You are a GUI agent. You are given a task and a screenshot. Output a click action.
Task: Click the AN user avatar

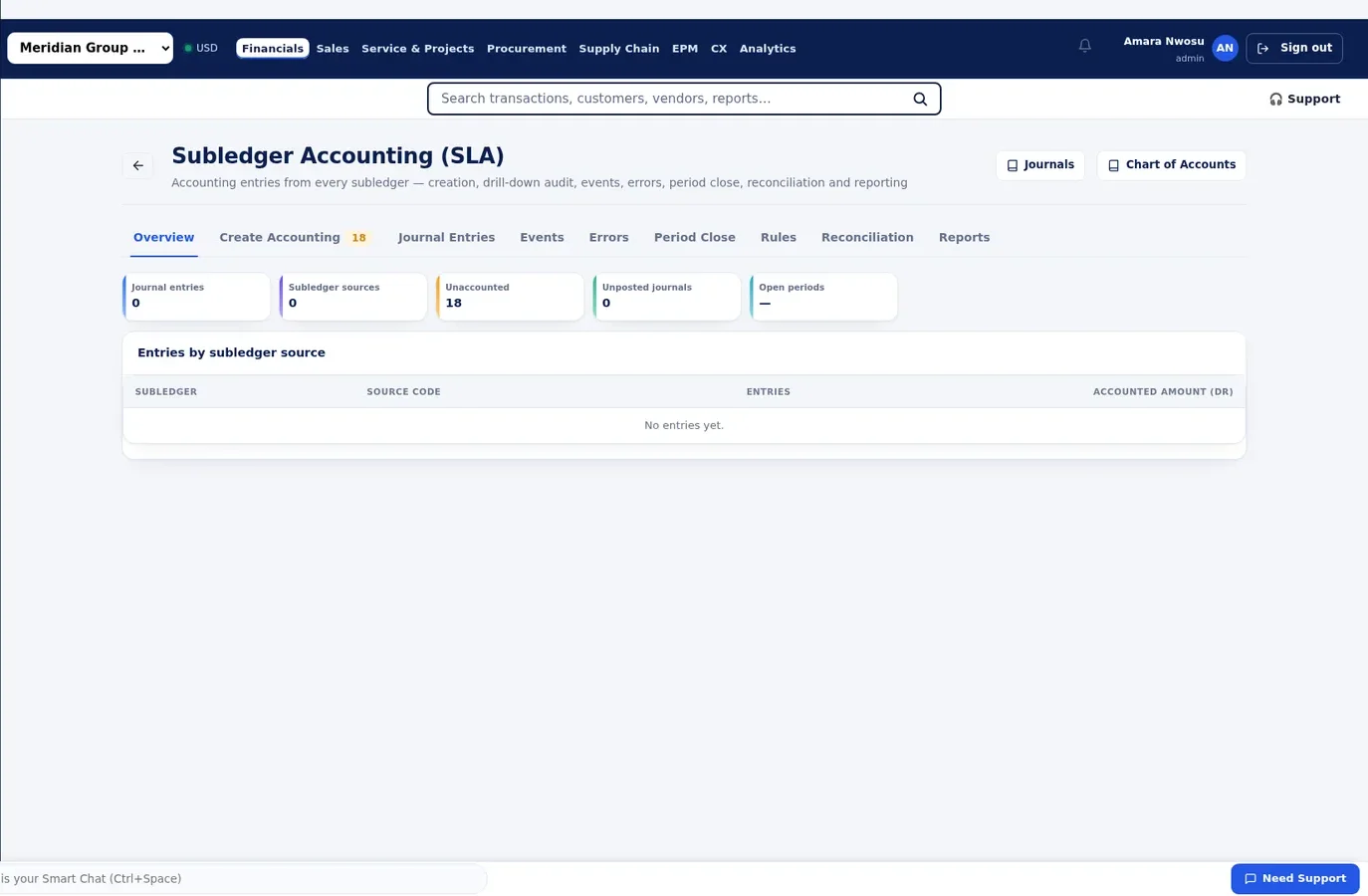pos(1225,48)
